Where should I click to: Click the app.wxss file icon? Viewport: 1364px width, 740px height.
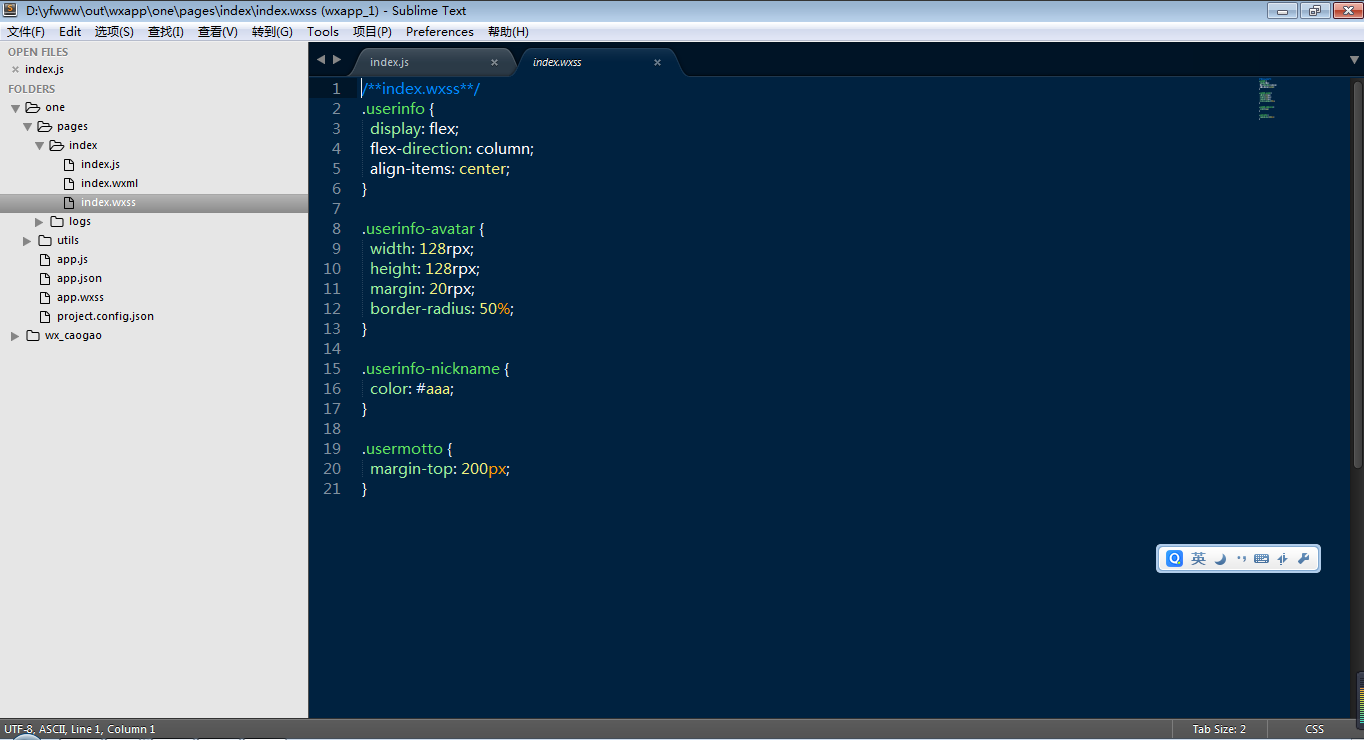coord(45,298)
